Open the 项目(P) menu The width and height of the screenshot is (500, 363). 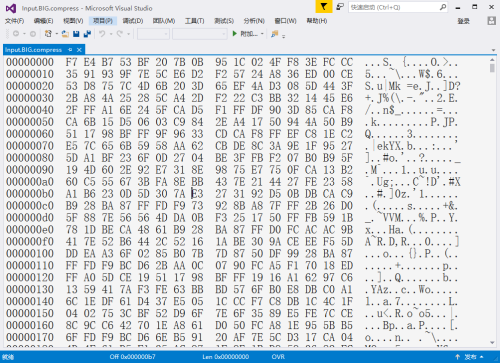pyautogui.click(x=103, y=21)
